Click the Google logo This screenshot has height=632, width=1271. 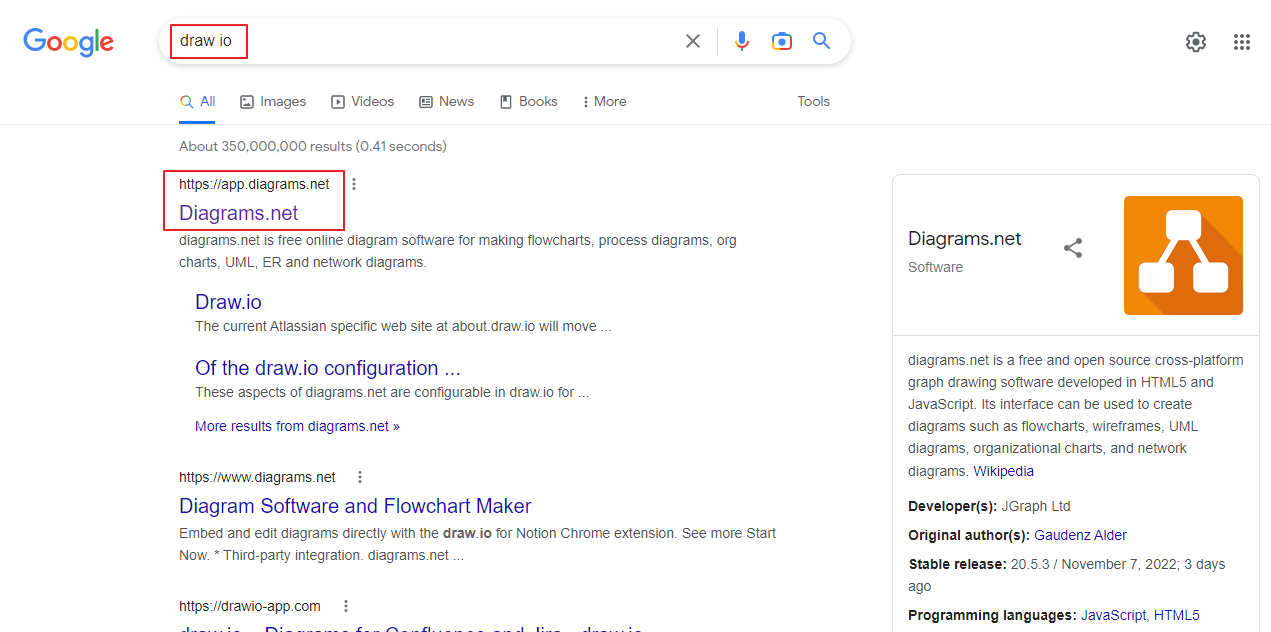[69, 42]
